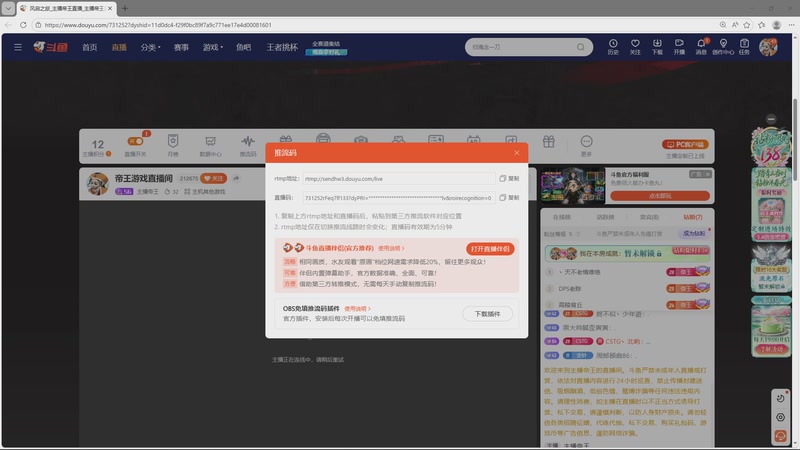Open the 任务 tasks icon
This screenshot has width=800, height=450.
(x=744, y=47)
